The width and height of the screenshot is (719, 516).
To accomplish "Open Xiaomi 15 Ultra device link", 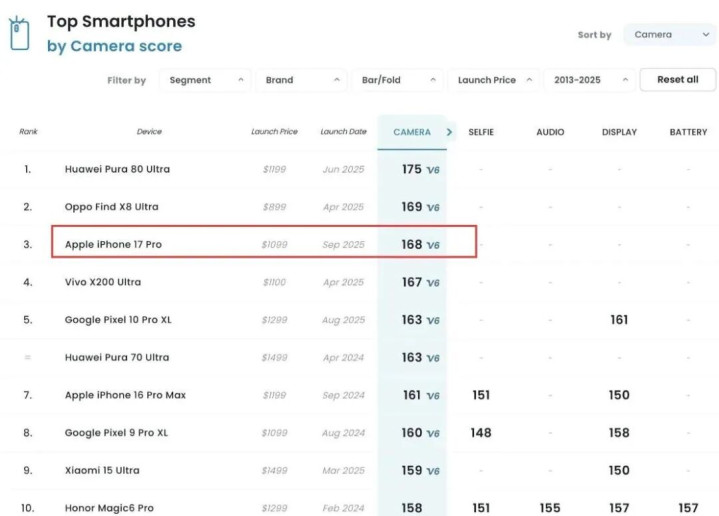I will (x=102, y=470).
